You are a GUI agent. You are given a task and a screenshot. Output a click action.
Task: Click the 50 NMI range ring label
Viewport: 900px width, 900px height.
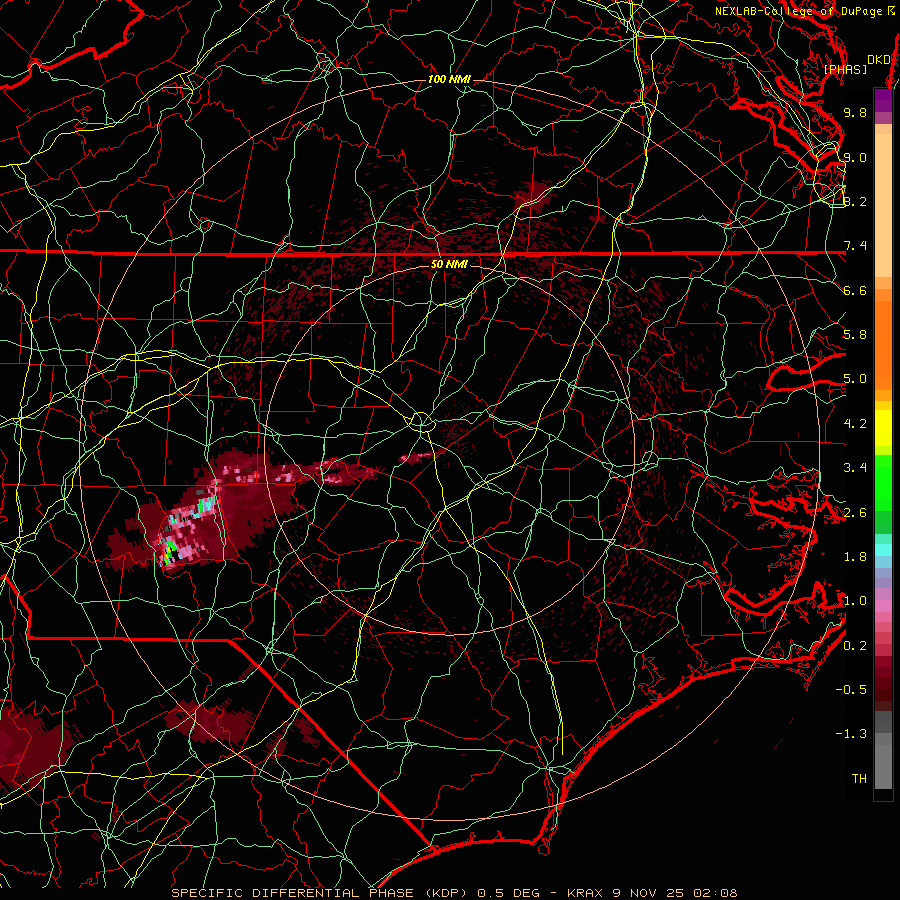coord(449,264)
